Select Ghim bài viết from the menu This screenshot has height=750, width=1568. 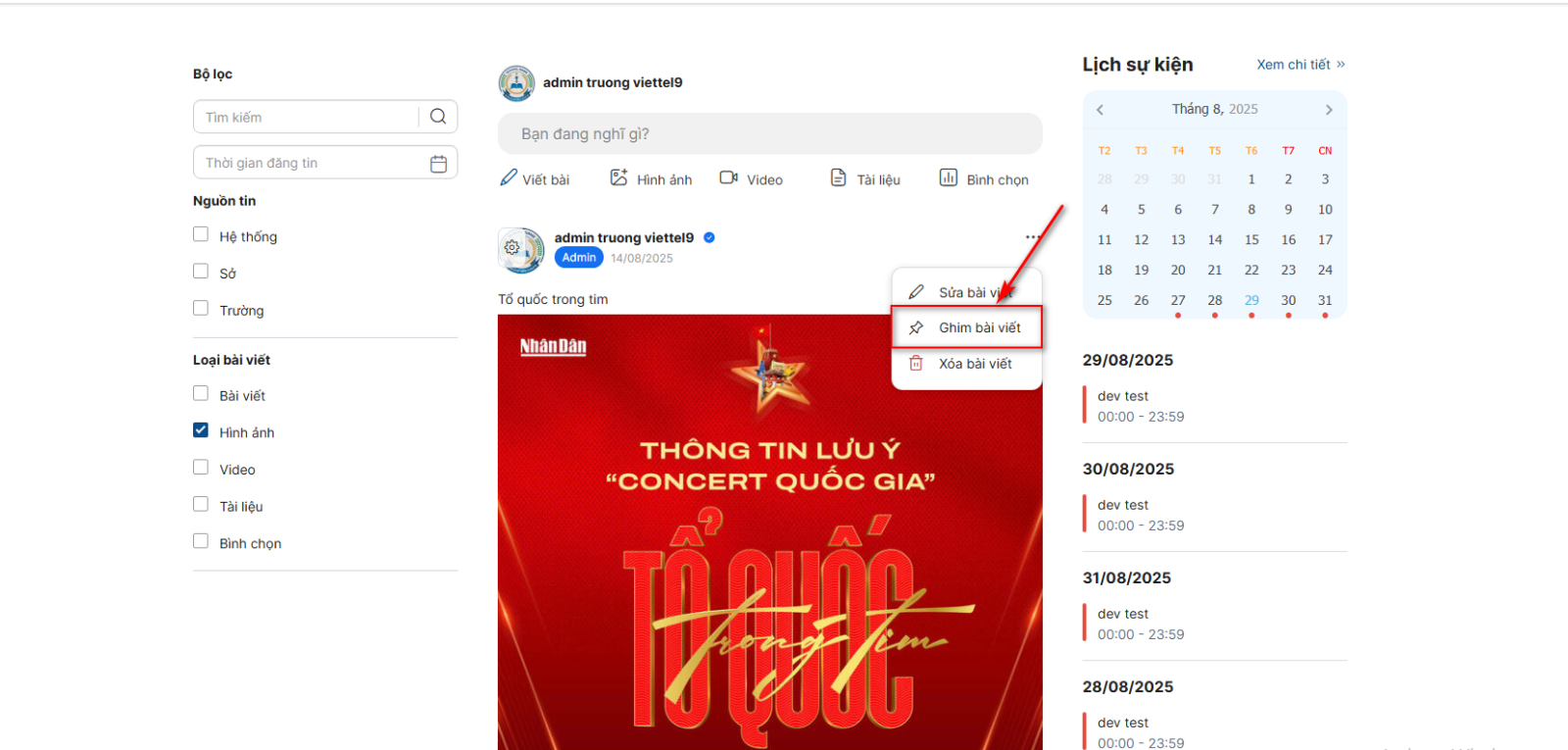pyautogui.click(x=966, y=327)
